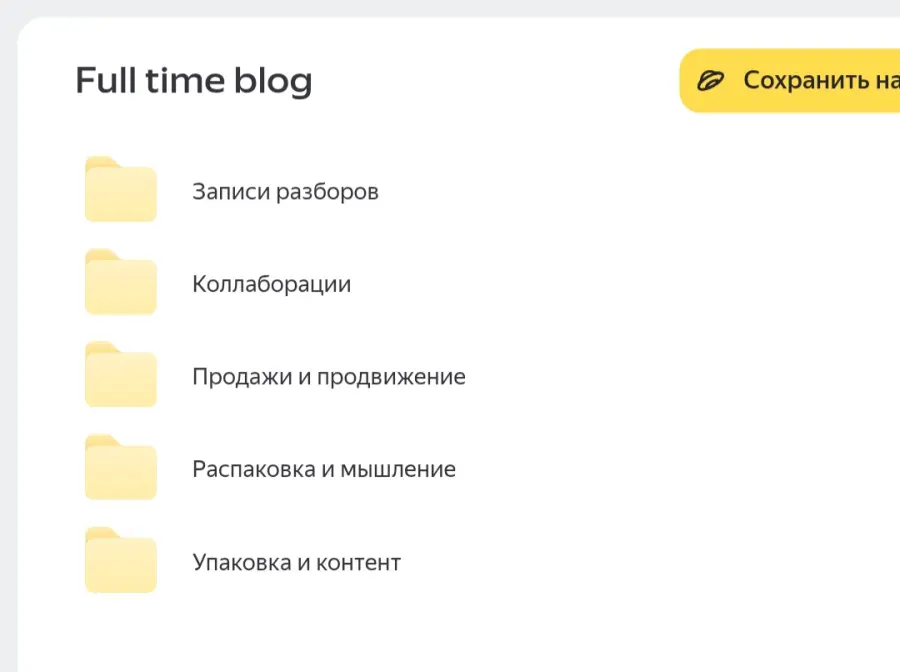
Task: Select the topmost yellow folder thumbnail
Action: 120,190
